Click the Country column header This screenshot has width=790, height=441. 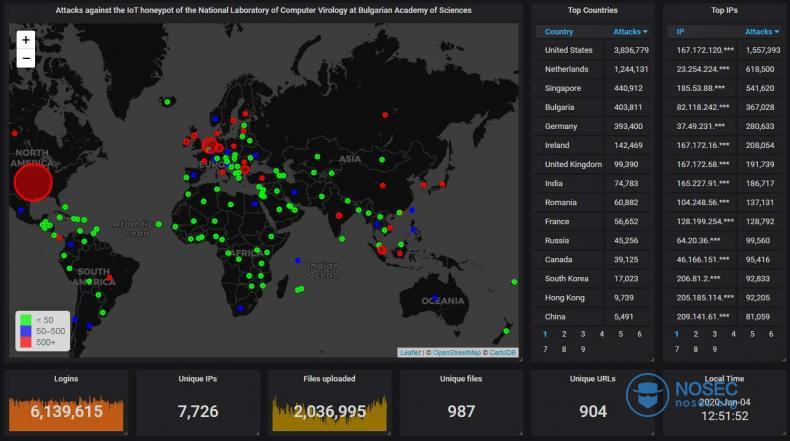559,31
